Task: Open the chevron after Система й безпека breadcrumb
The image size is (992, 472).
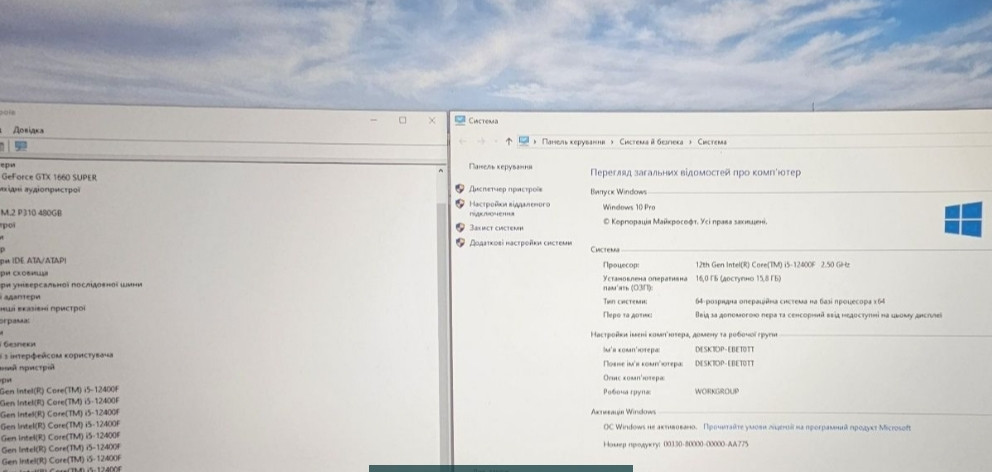Action: 690,142
